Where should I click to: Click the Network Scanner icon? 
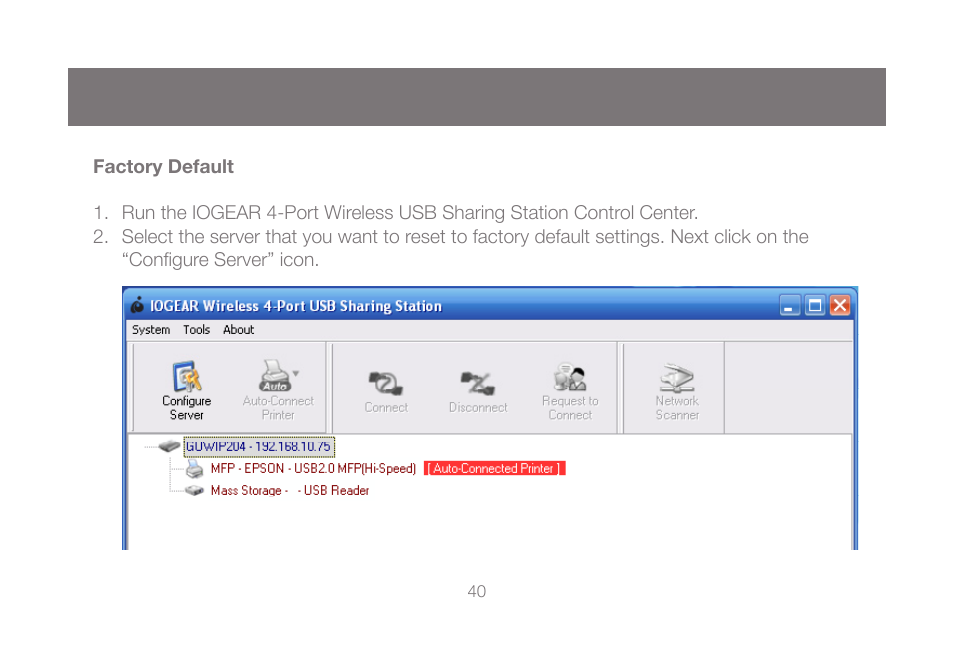[677, 391]
